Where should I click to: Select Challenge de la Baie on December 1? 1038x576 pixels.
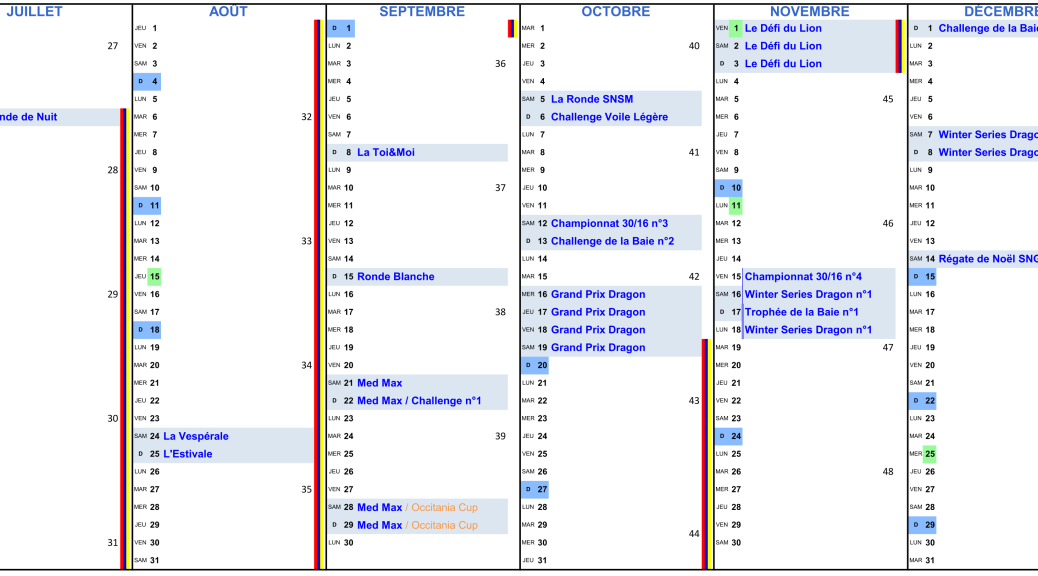(x=988, y=28)
